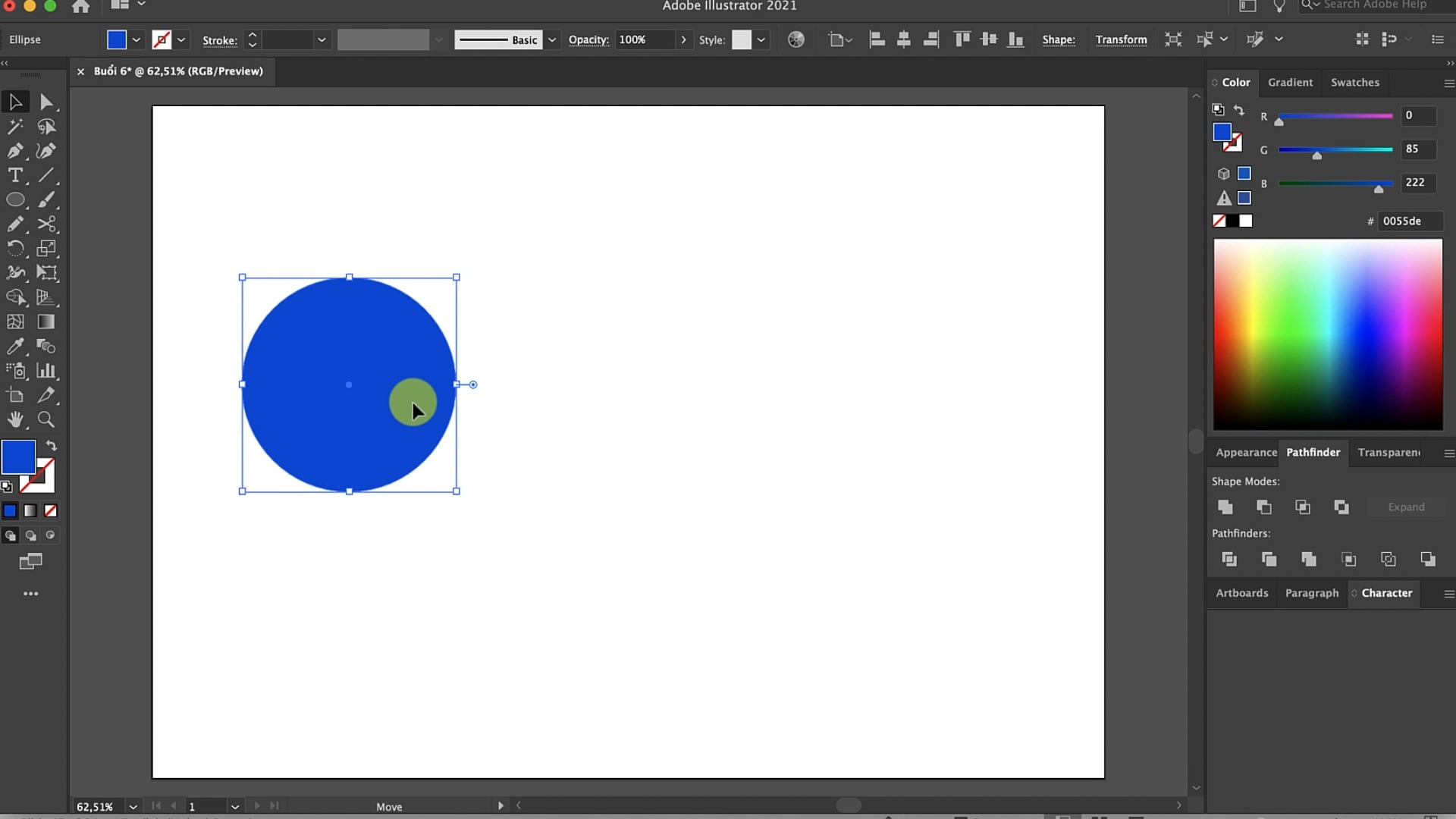
Task: Click the Shape link in control bar
Action: [1058, 39]
